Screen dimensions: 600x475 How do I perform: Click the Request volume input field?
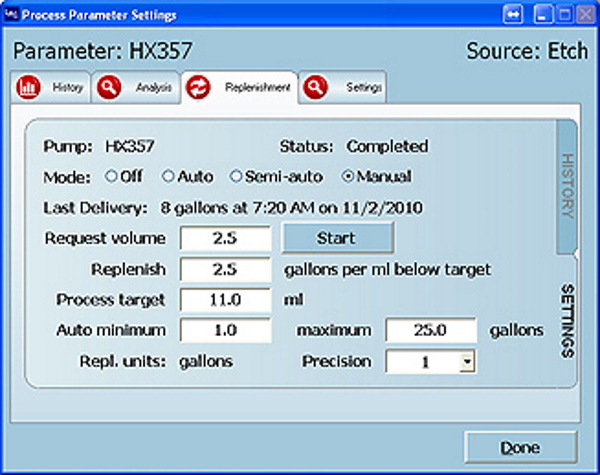coord(226,238)
